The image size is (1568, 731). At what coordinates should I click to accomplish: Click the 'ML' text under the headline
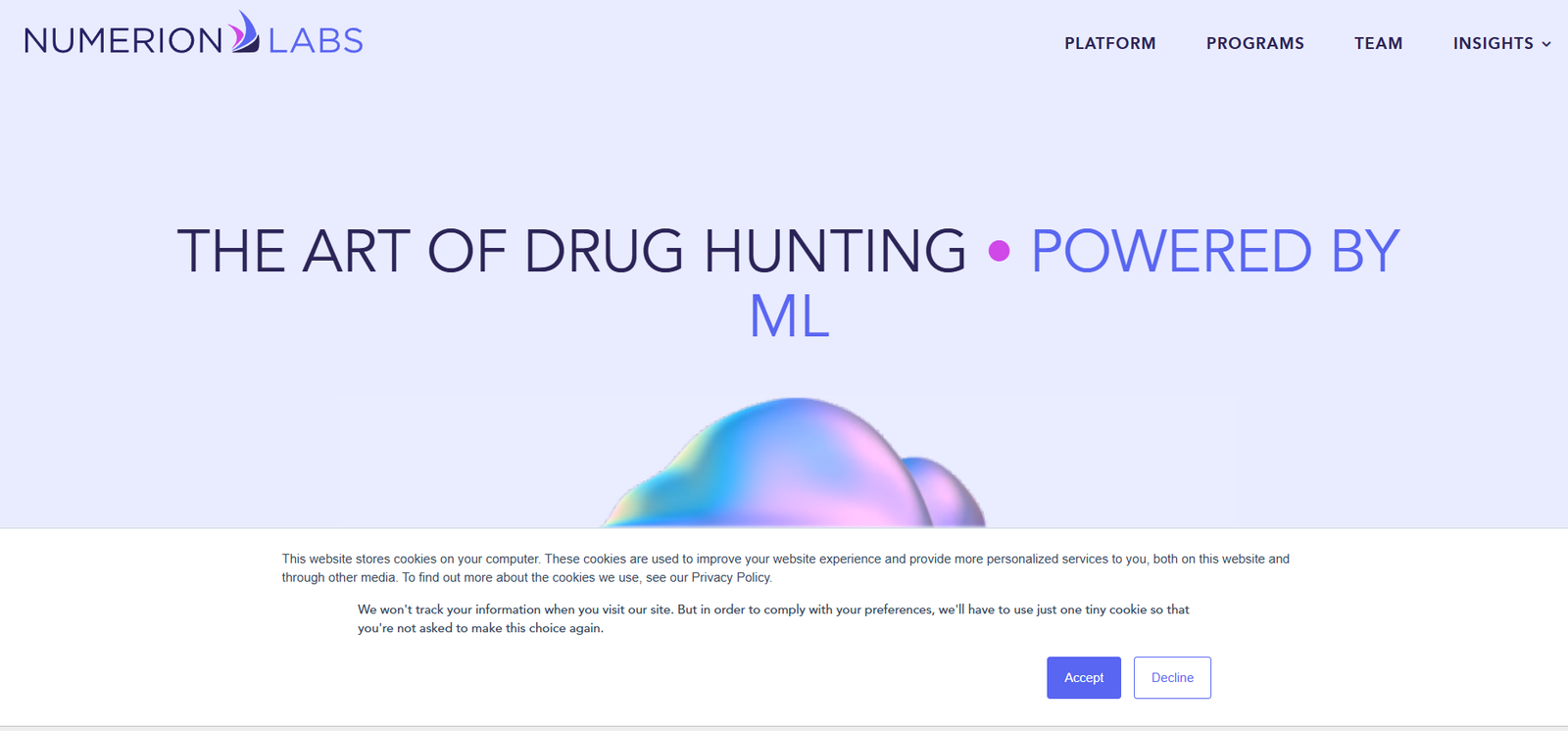click(x=789, y=317)
